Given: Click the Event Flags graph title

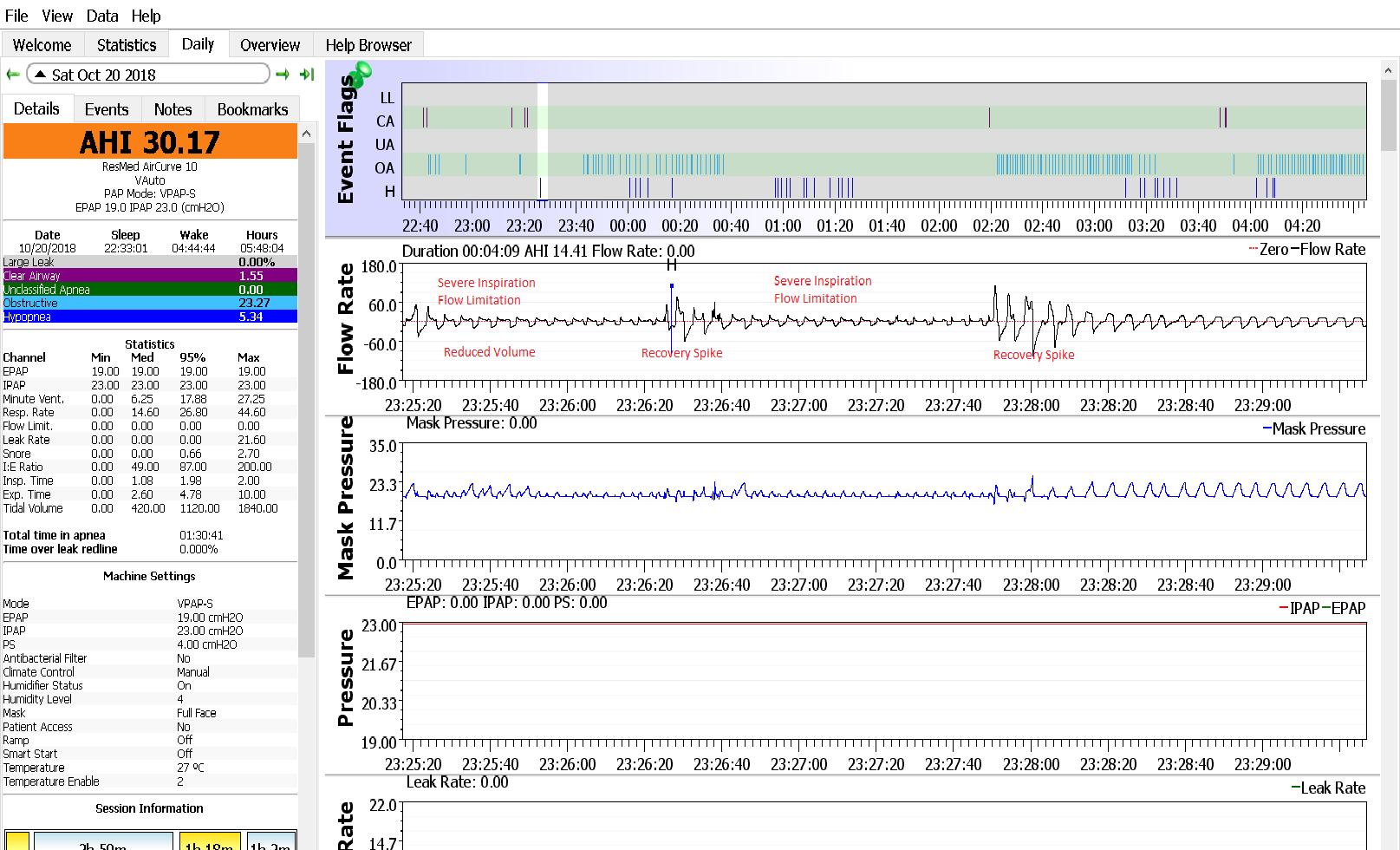Looking at the screenshot, I should 346,139.
